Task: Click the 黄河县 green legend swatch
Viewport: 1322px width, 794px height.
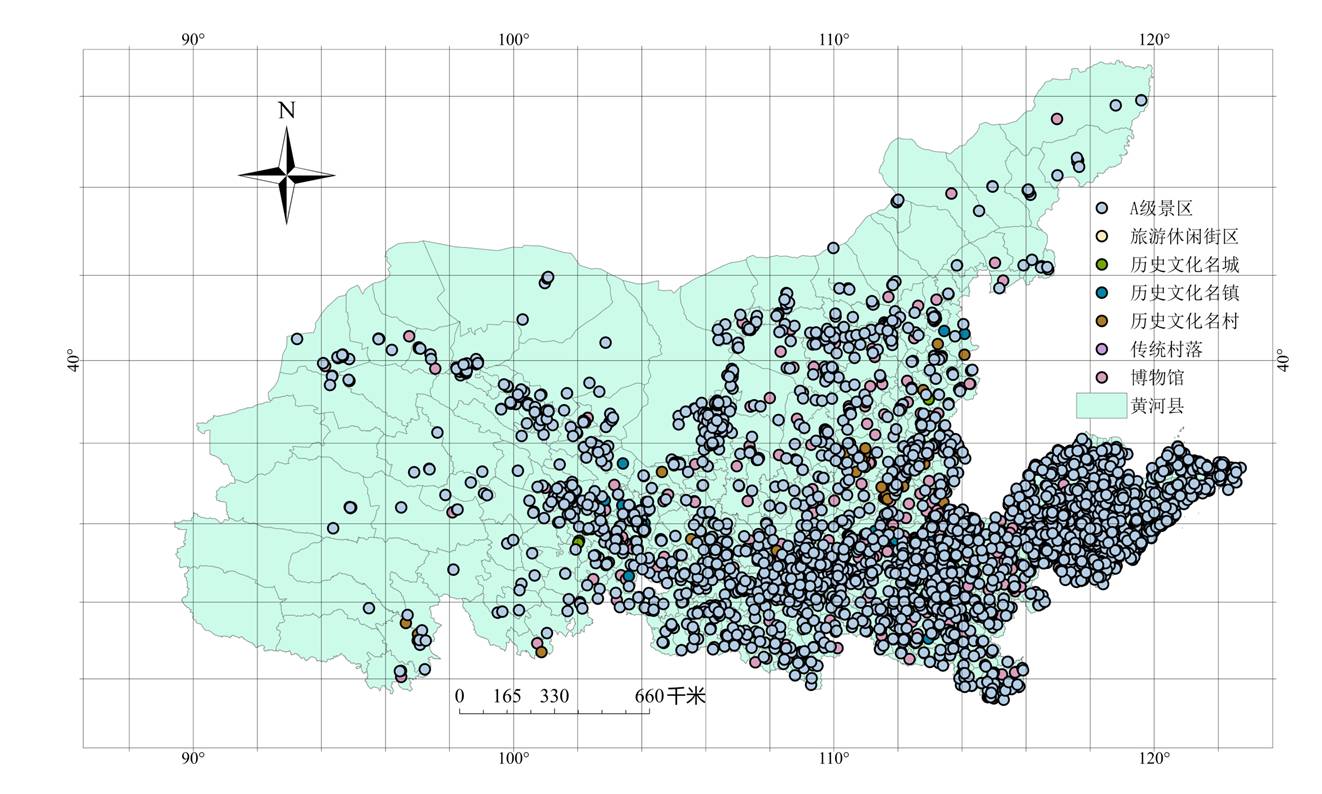Action: click(x=1100, y=406)
